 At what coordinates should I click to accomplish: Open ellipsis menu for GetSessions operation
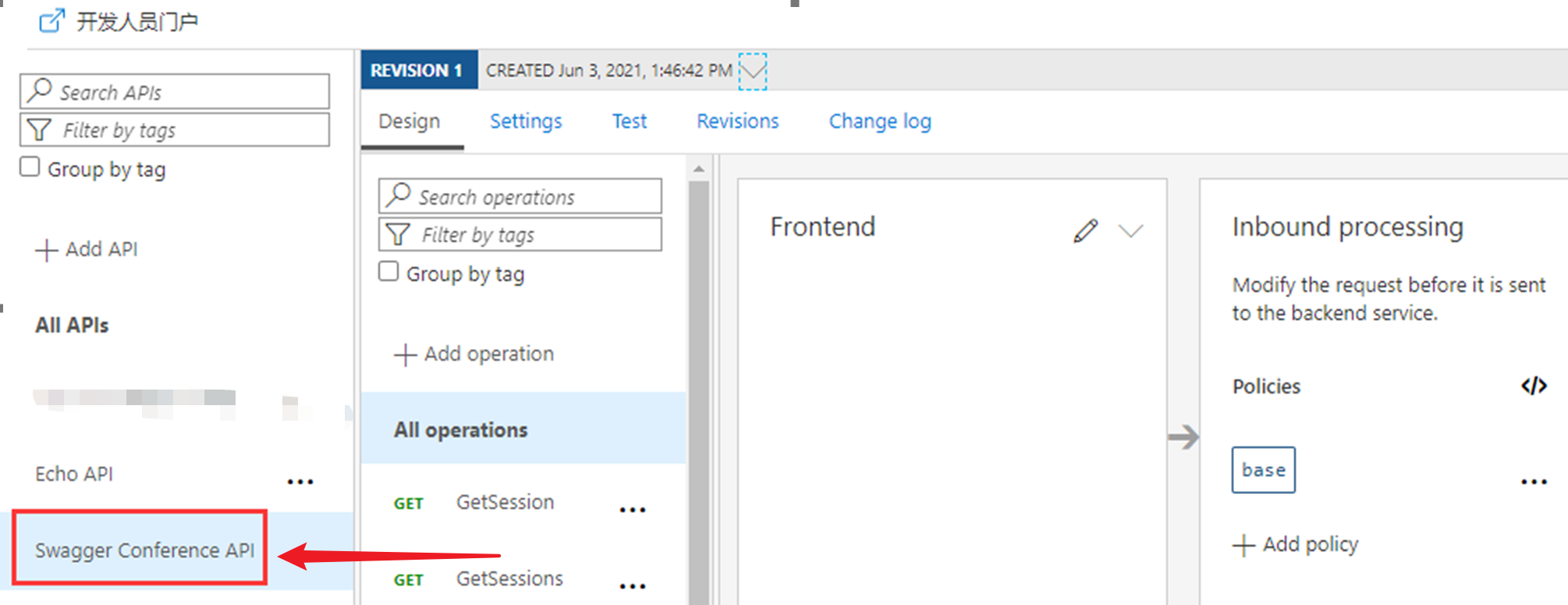632,585
